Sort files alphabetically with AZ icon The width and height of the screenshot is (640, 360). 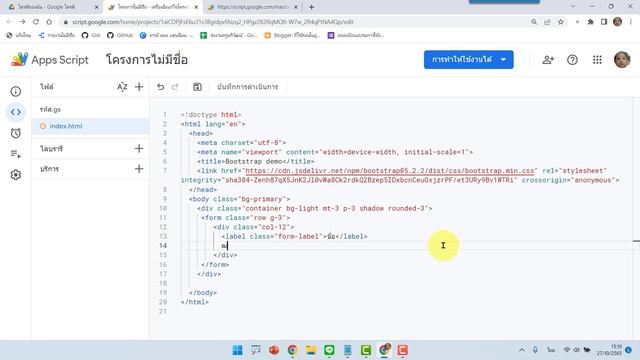122,87
